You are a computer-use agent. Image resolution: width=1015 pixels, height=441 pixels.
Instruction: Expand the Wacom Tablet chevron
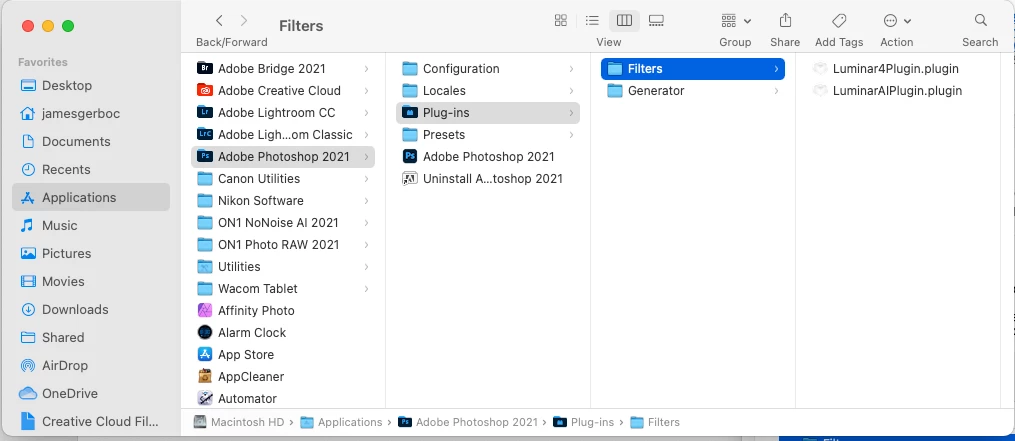pos(366,289)
